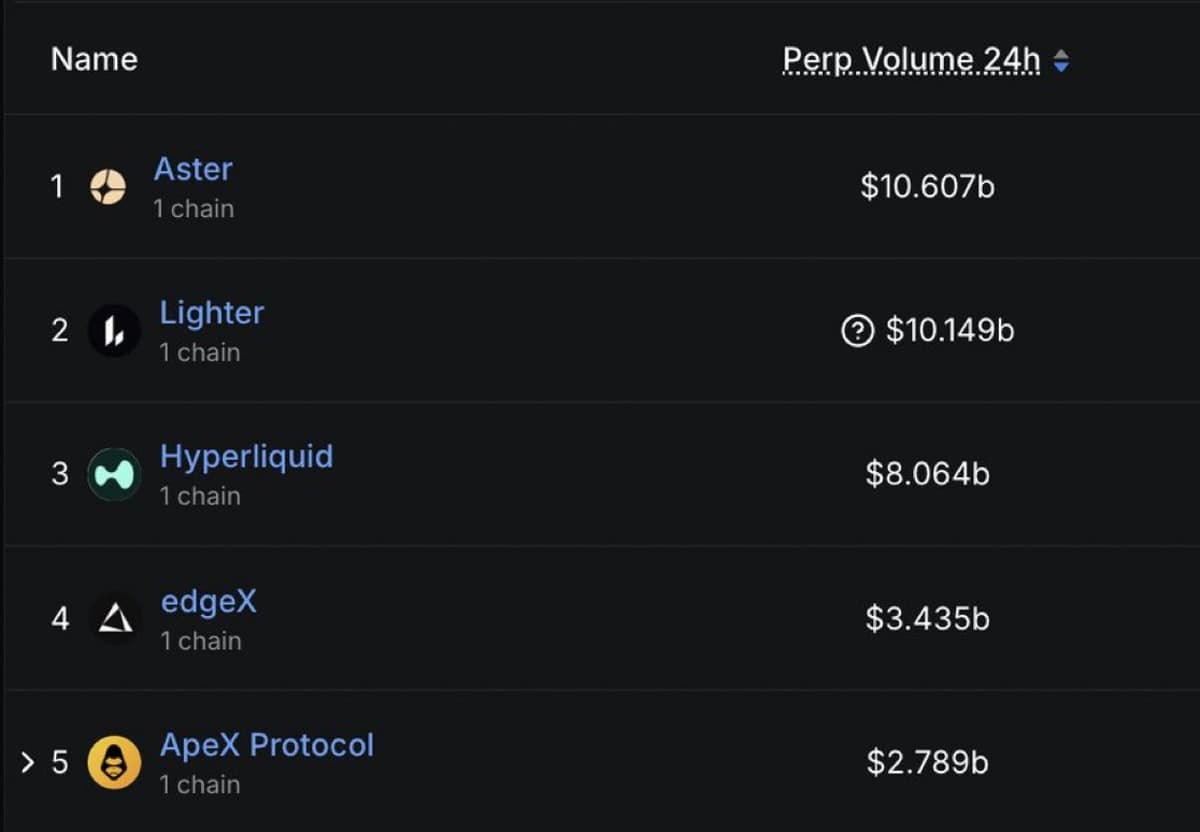Viewport: 1200px width, 832px height.
Task: Select the Lighter name link
Action: (212, 312)
